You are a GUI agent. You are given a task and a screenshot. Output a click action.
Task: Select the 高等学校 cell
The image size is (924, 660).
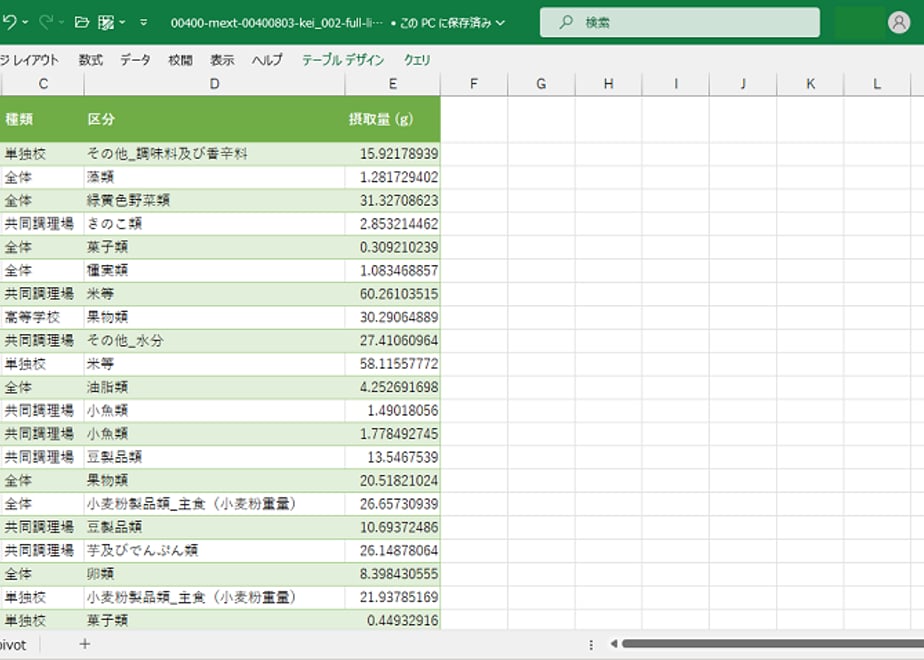42,317
